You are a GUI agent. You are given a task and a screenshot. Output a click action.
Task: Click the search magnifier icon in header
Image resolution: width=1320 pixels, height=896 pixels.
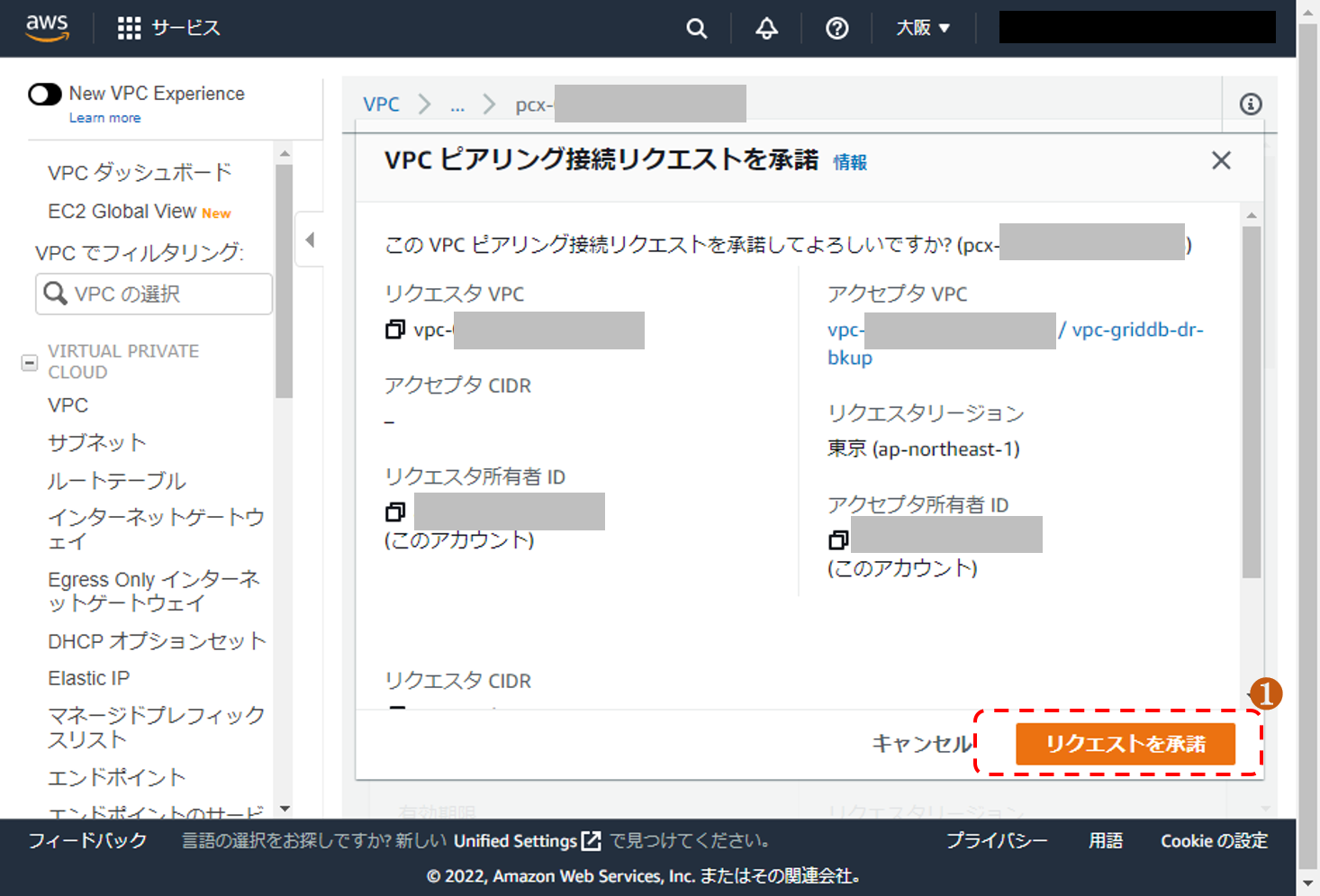pos(696,29)
